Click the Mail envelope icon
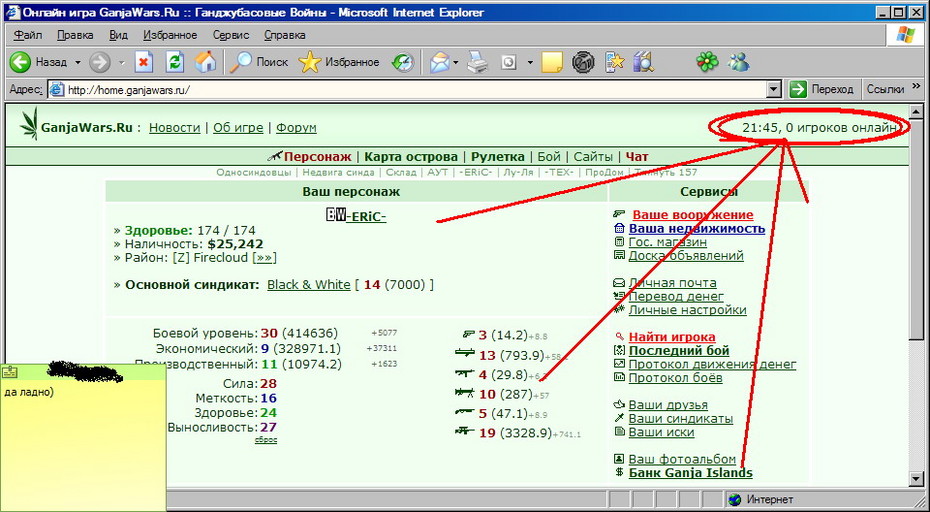 click(x=439, y=62)
